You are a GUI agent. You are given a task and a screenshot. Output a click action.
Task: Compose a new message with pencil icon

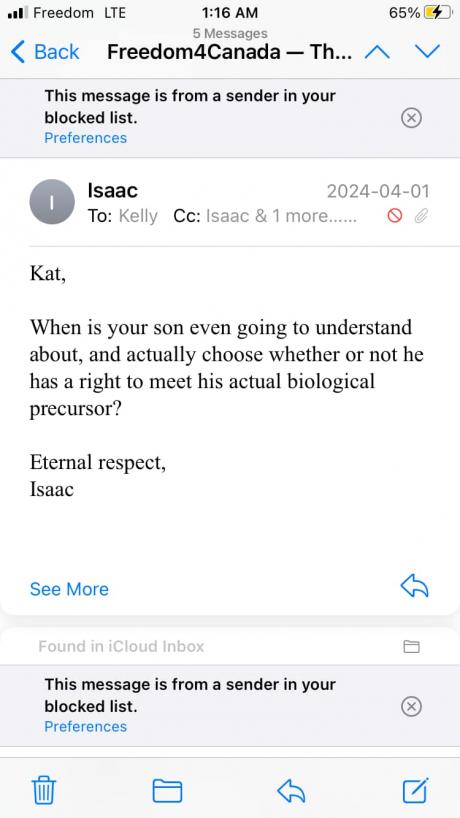[x=416, y=790]
